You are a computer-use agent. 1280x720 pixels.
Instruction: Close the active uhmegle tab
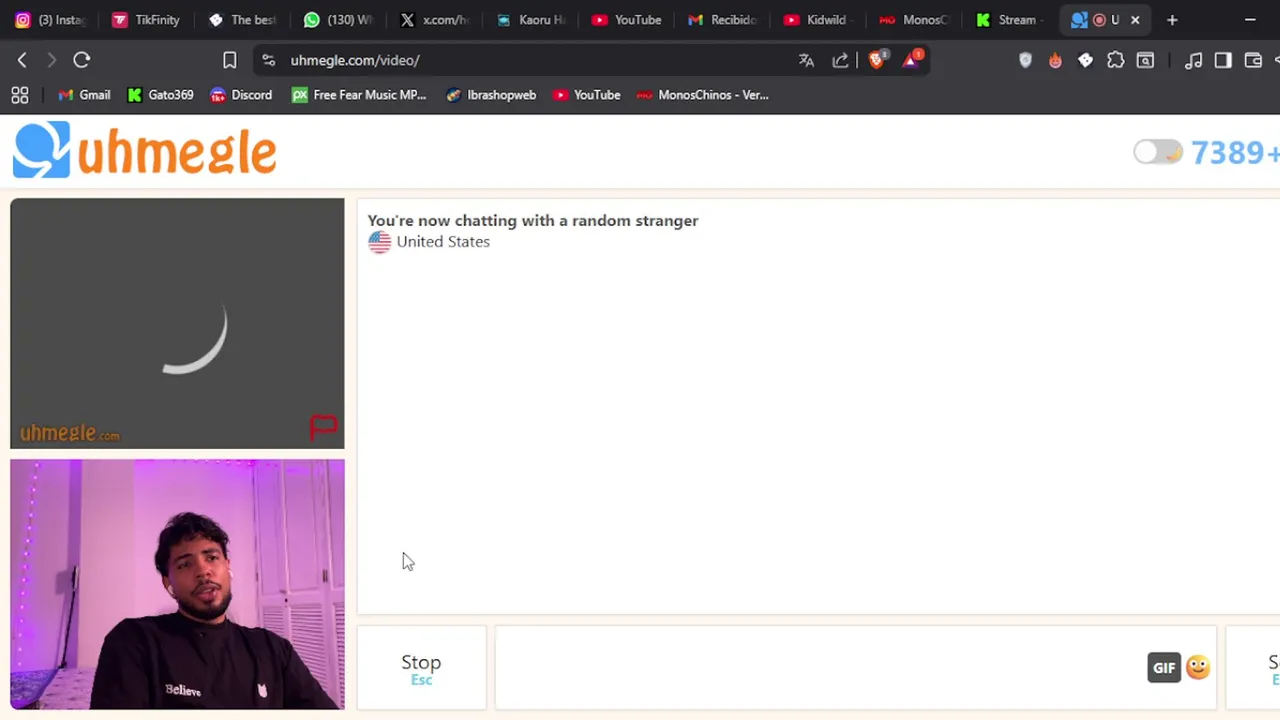click(x=1135, y=20)
